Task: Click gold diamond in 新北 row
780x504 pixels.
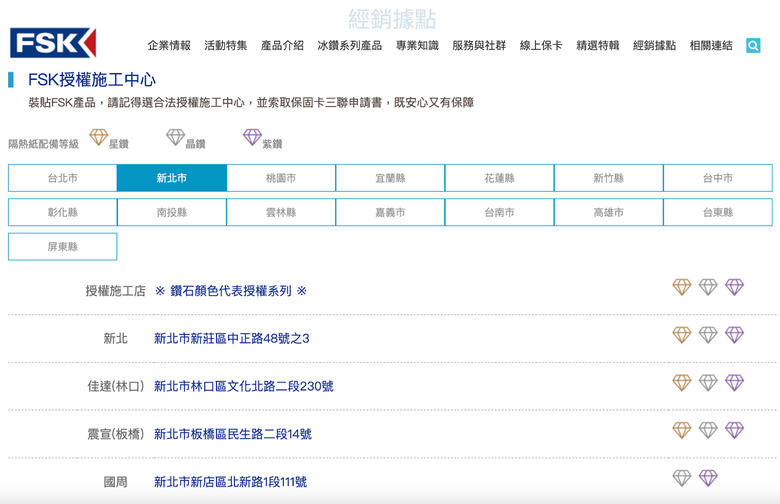Action: (682, 335)
